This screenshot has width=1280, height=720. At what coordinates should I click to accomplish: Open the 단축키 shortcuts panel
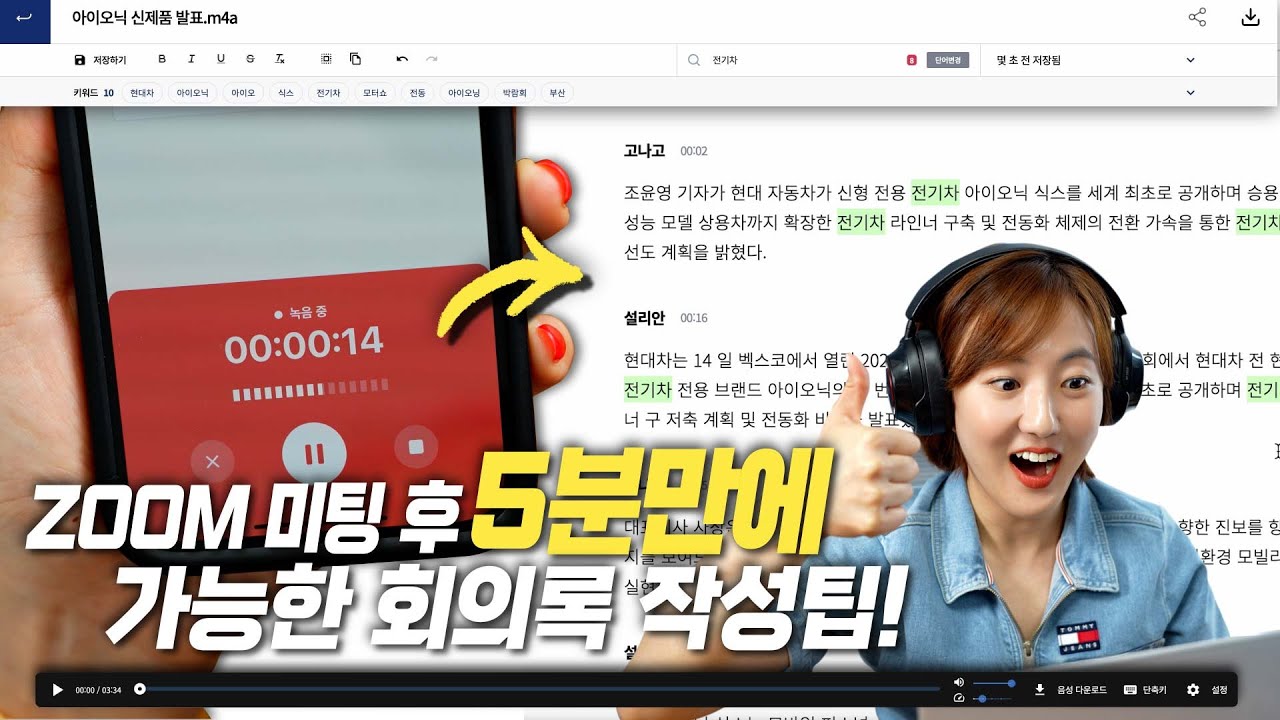coord(1145,690)
